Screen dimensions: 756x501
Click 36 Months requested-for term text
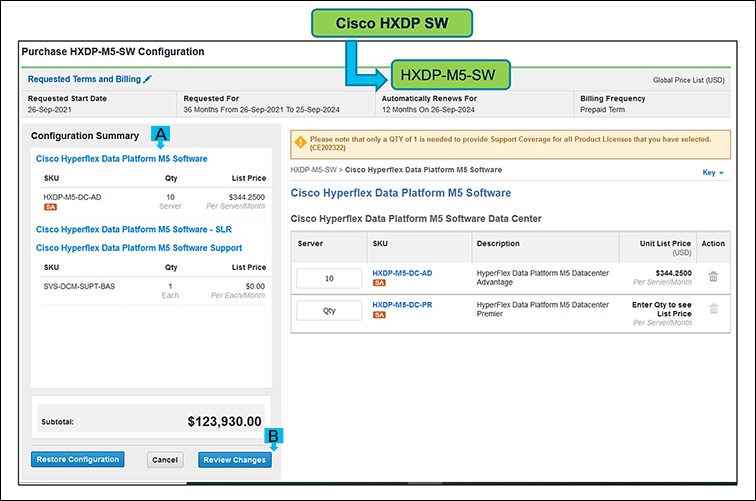[x=261, y=109]
